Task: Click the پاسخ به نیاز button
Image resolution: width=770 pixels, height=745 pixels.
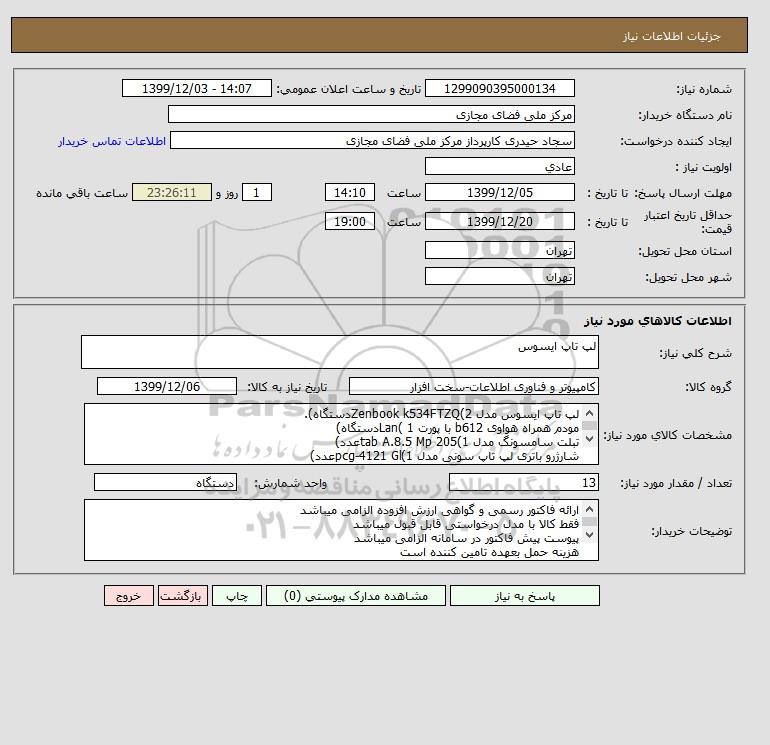Action: click(524, 596)
